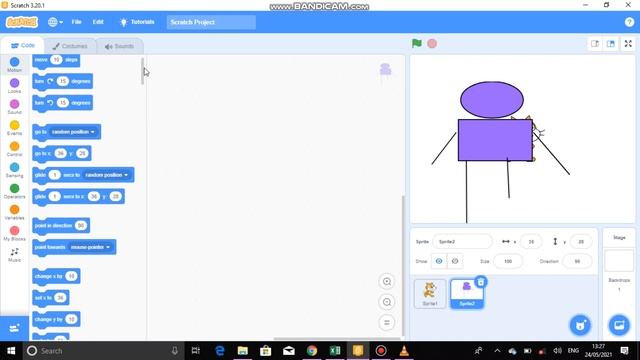The width and height of the screenshot is (640, 360).
Task: Open random position dropdown in glide block
Action: tap(106, 175)
